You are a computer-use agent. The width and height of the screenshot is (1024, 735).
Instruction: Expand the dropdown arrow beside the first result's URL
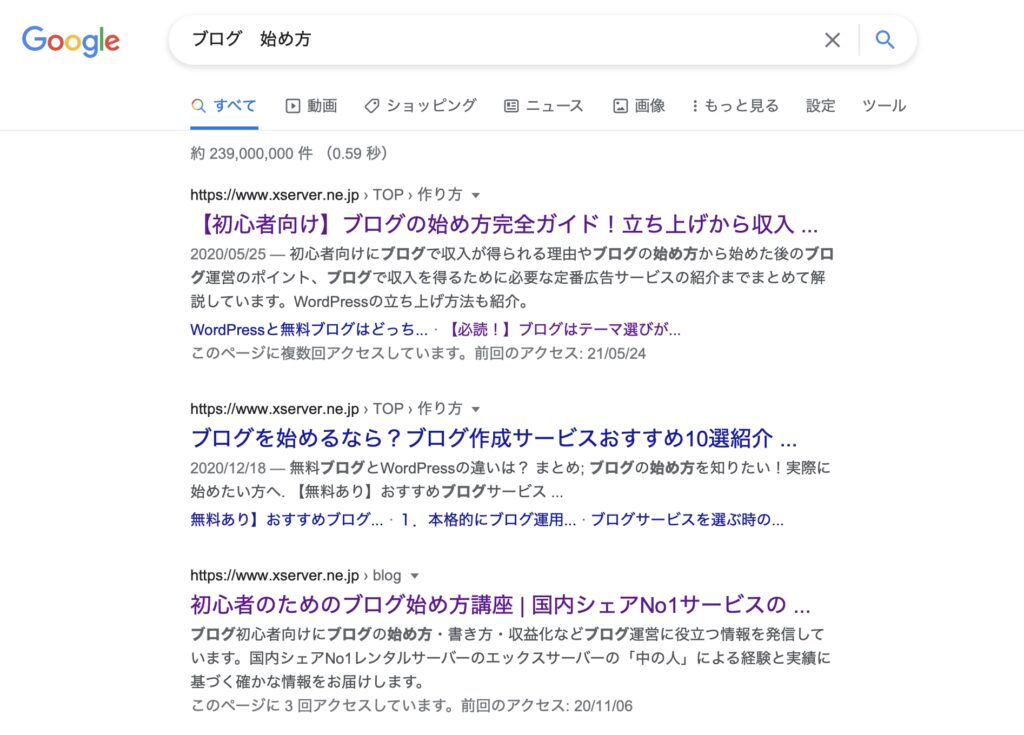click(x=476, y=195)
